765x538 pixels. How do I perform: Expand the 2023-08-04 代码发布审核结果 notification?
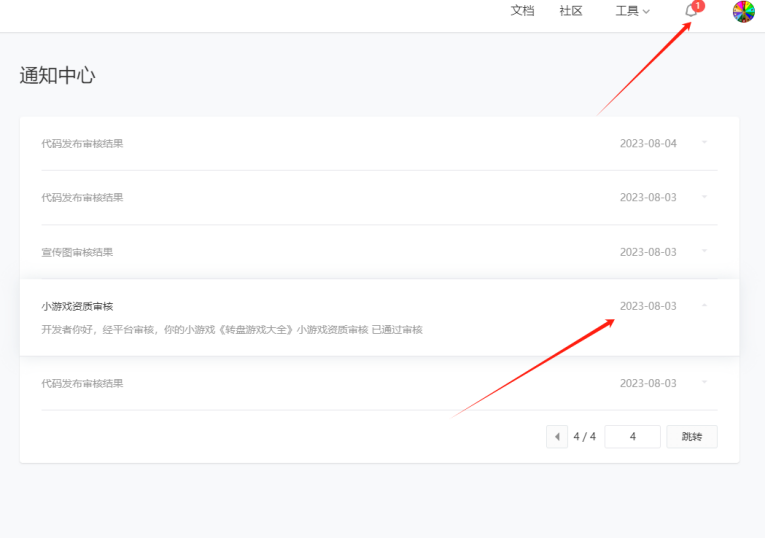coord(704,143)
